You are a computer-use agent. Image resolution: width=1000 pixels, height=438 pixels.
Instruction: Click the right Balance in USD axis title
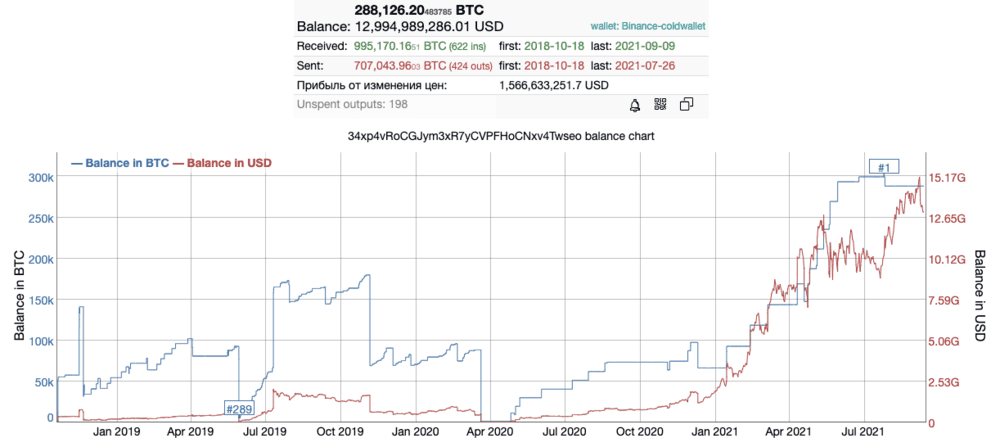pyautogui.click(x=982, y=295)
